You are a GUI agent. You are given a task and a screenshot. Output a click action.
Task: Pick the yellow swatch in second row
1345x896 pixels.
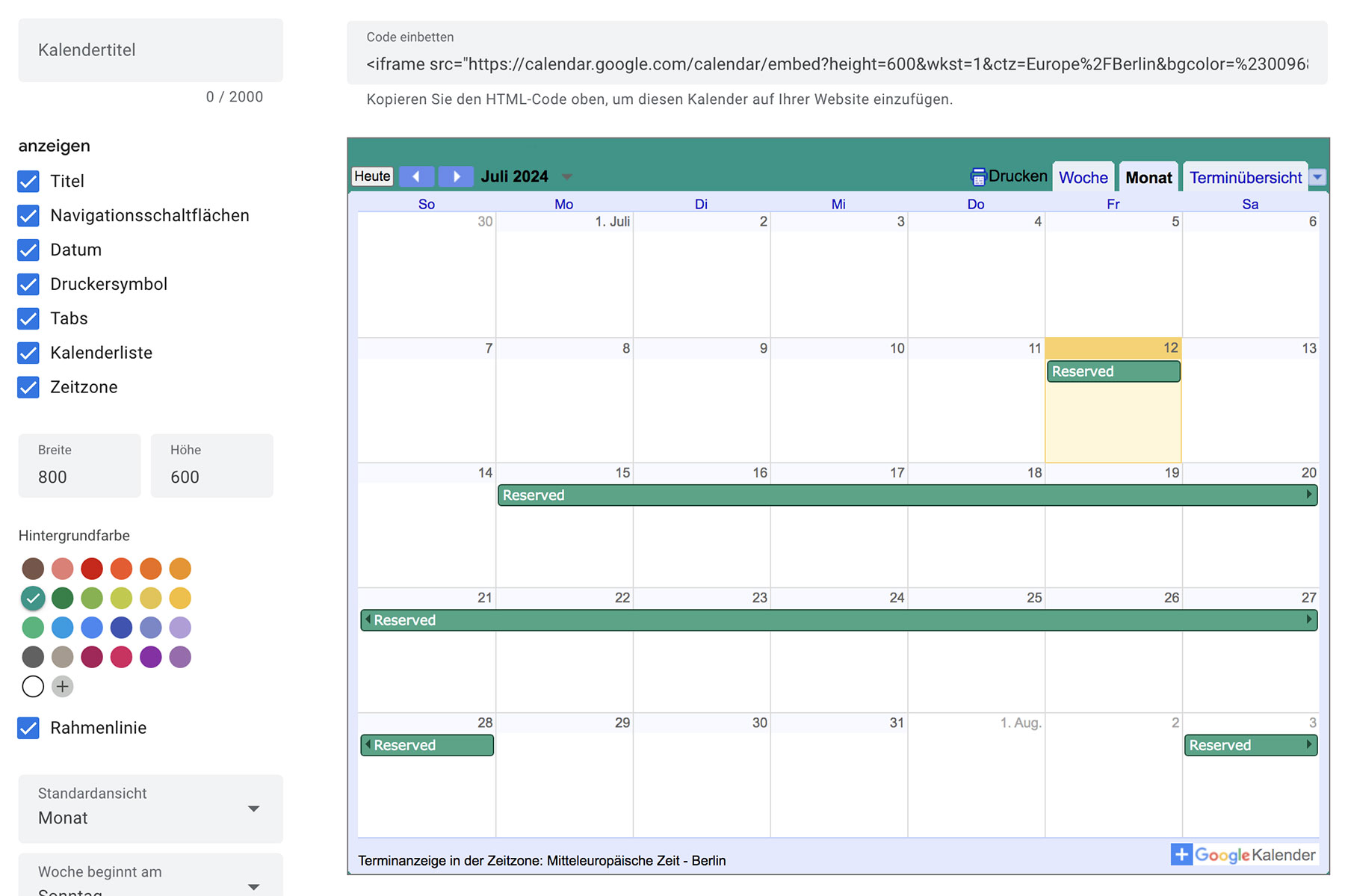click(x=180, y=598)
